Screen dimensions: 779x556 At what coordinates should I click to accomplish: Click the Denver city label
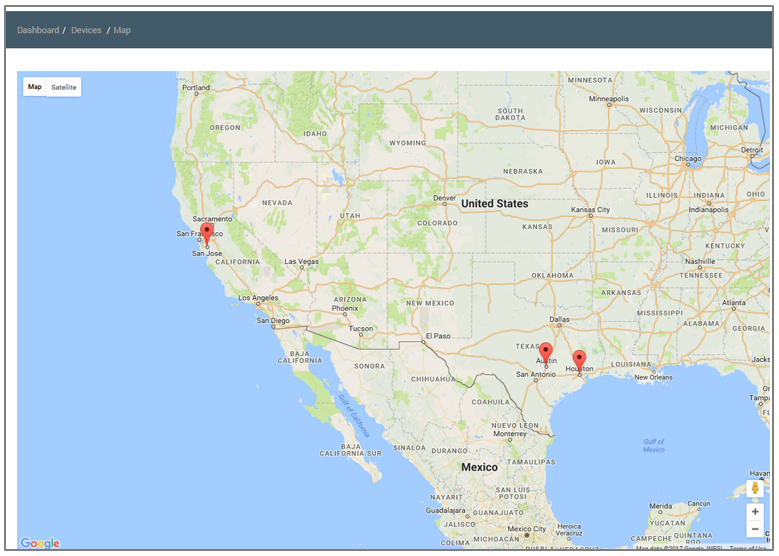[444, 198]
